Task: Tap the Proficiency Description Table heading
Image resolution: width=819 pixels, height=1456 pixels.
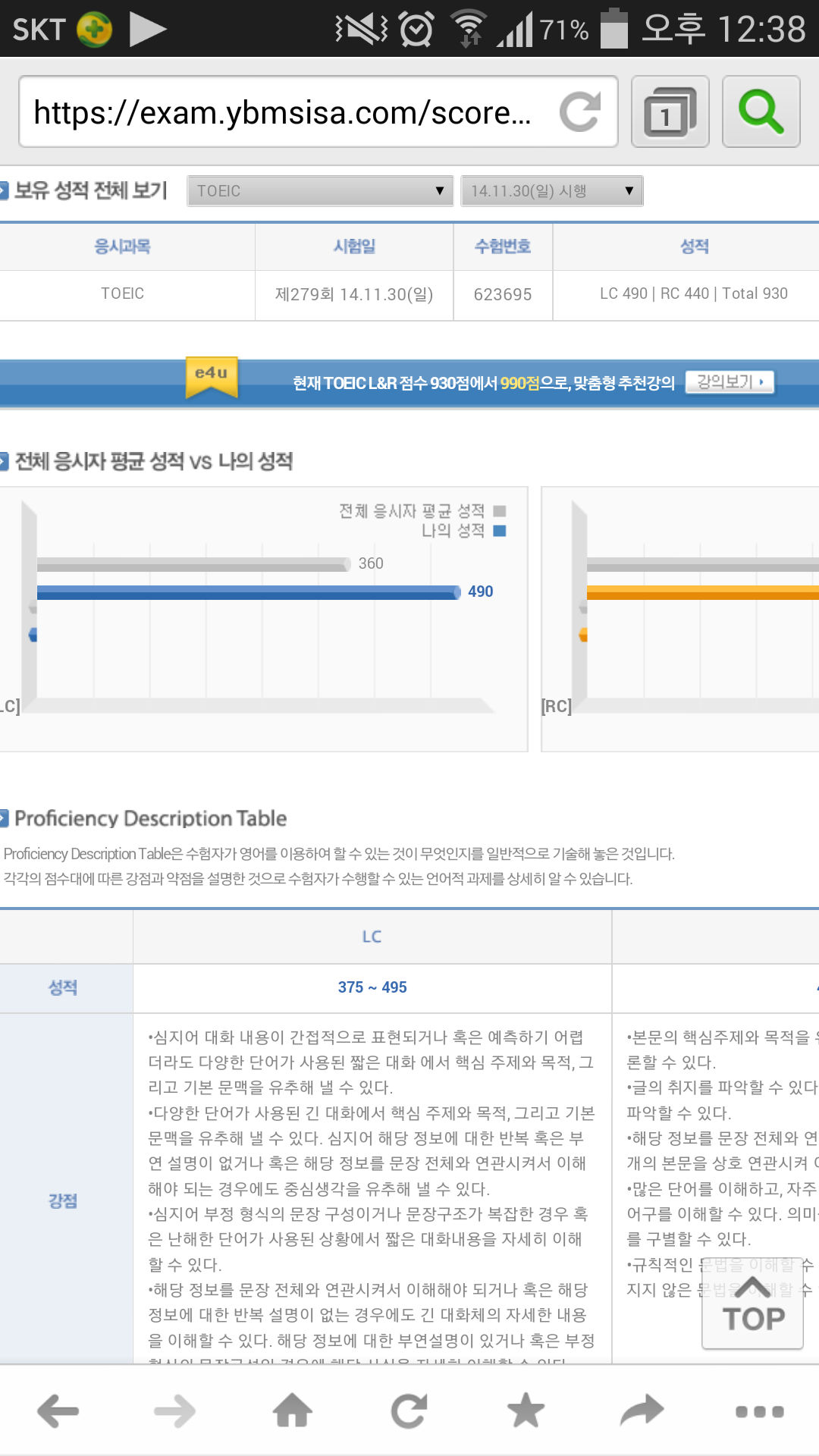Action: pos(151,818)
